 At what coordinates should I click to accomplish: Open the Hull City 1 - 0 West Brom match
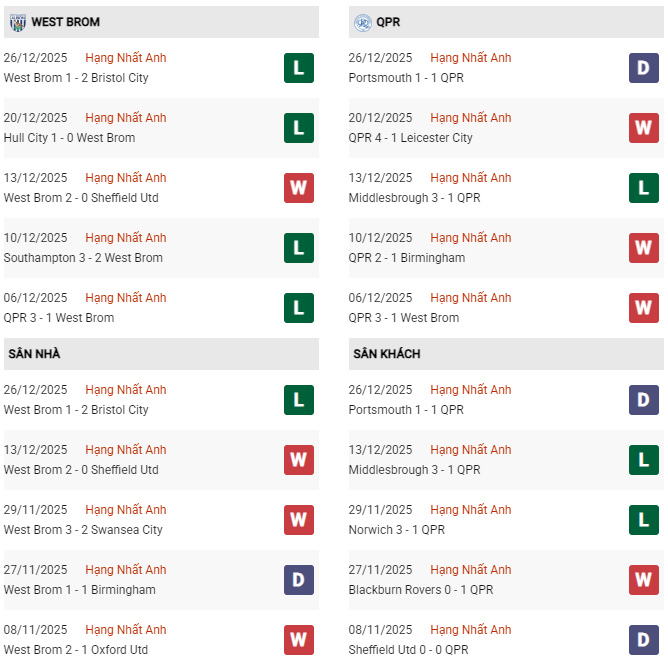70,138
